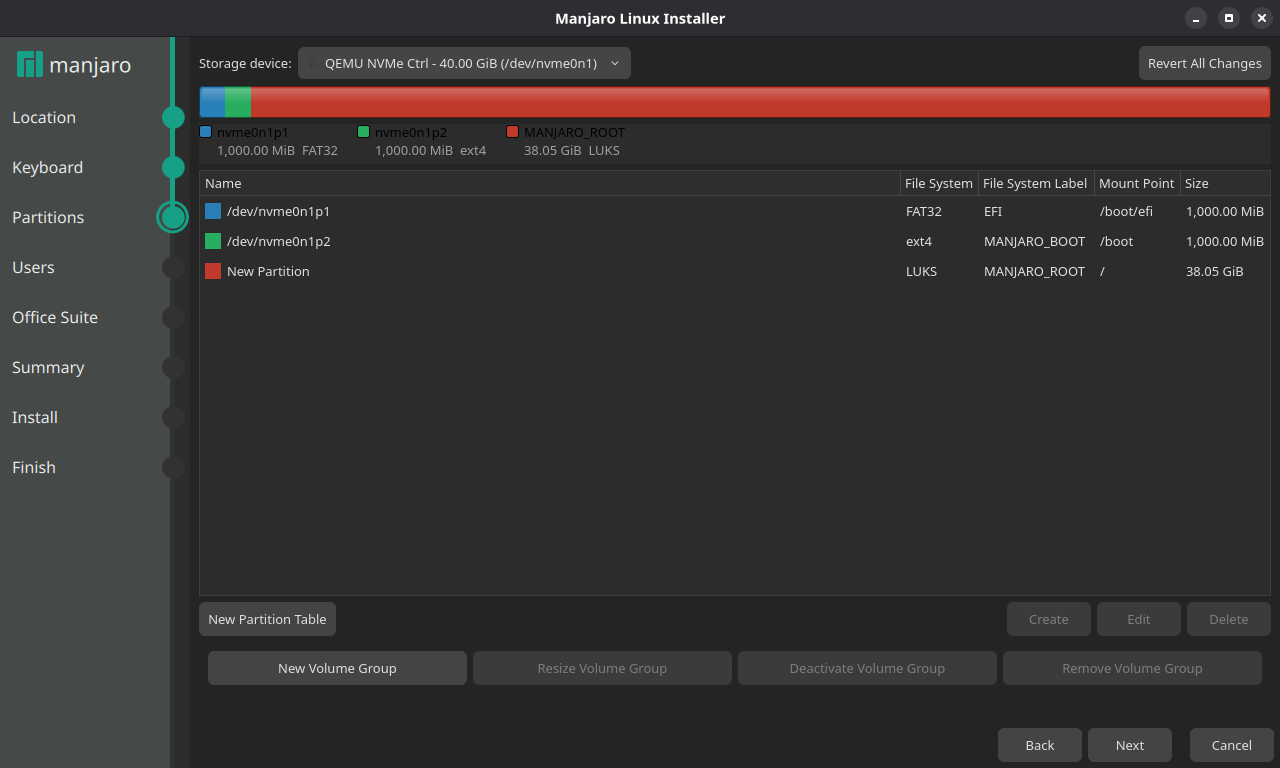
Task: Open the Office Suite step in sidebar
Action: pyautogui.click(x=55, y=317)
